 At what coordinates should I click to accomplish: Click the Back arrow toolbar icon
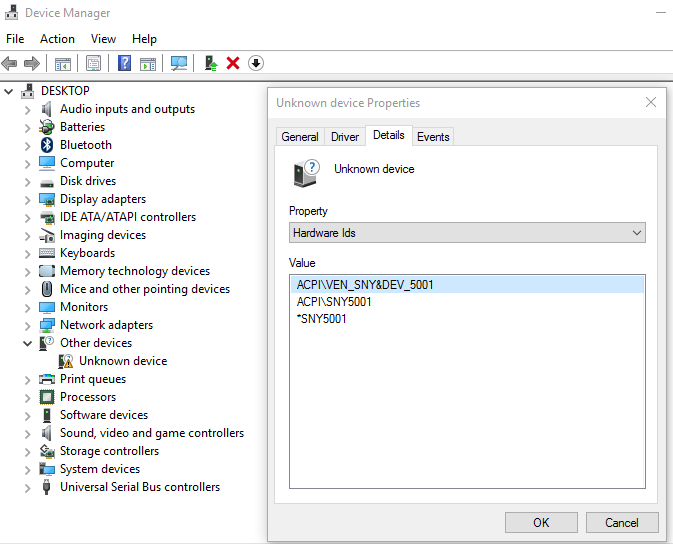point(9,64)
